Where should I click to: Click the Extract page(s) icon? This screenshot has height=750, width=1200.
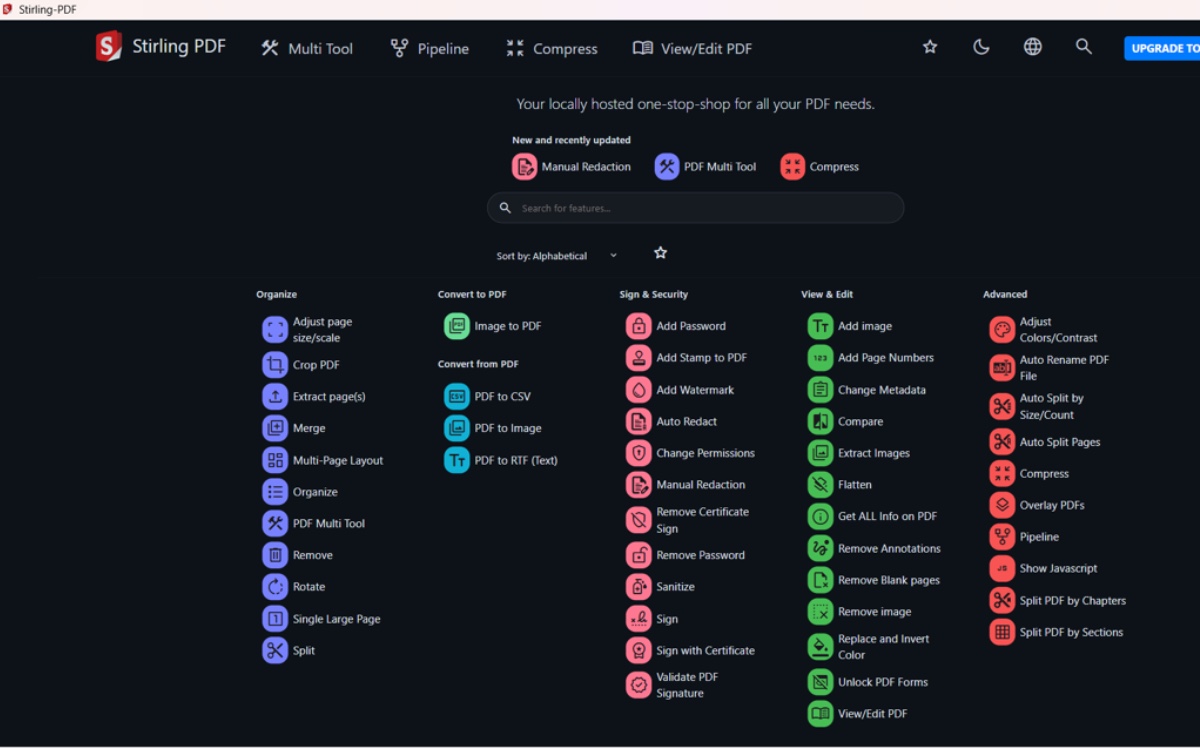coord(275,397)
